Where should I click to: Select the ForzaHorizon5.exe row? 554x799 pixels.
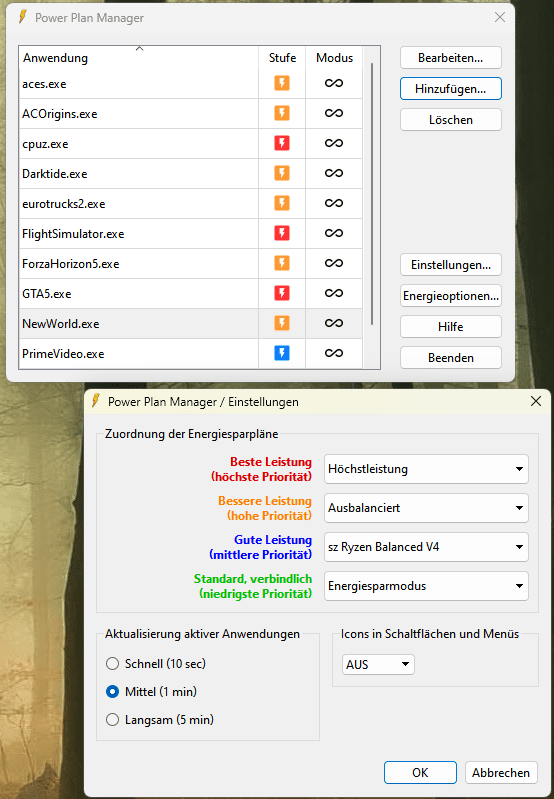(191, 264)
